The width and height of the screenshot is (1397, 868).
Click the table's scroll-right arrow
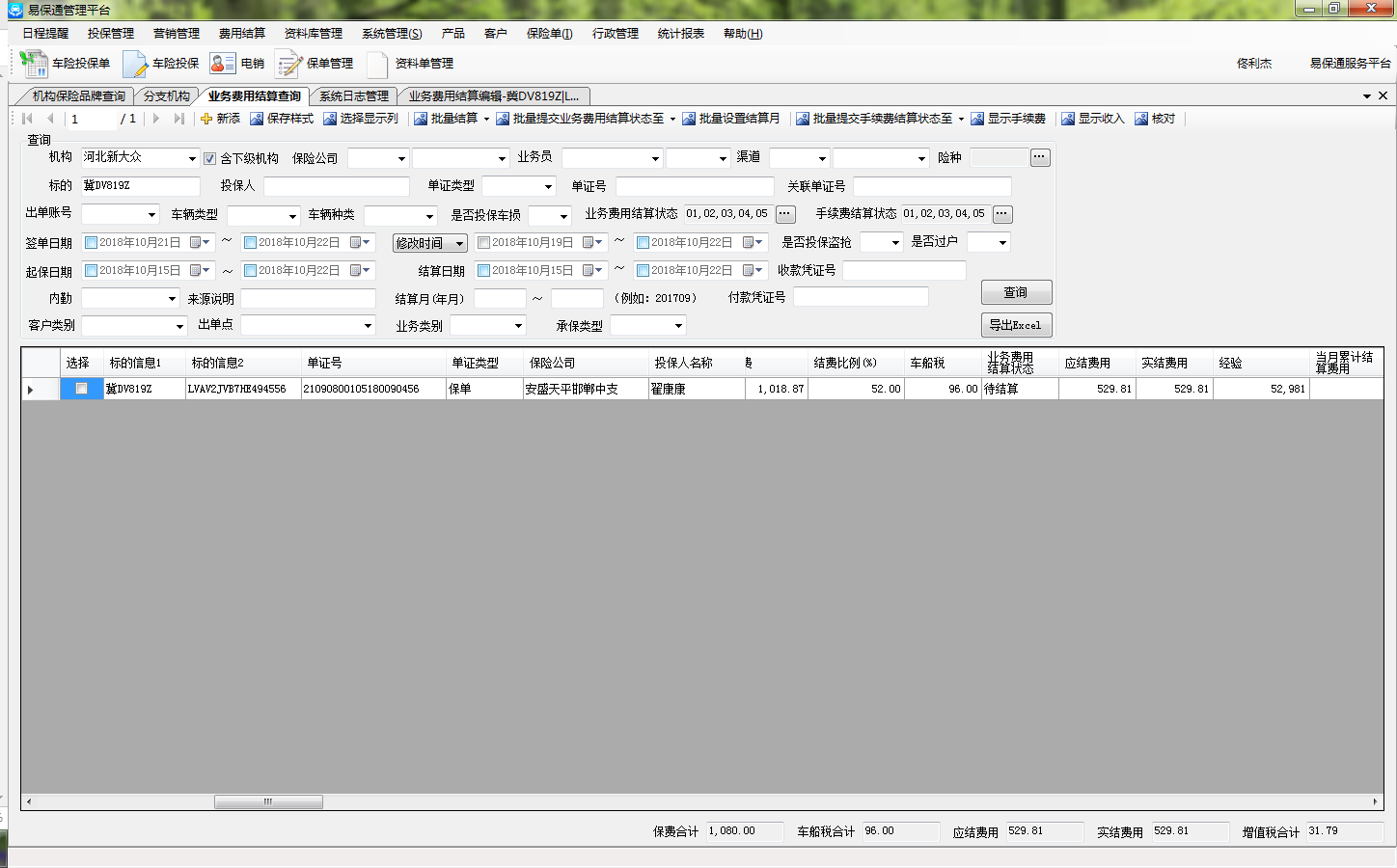click(x=1375, y=801)
